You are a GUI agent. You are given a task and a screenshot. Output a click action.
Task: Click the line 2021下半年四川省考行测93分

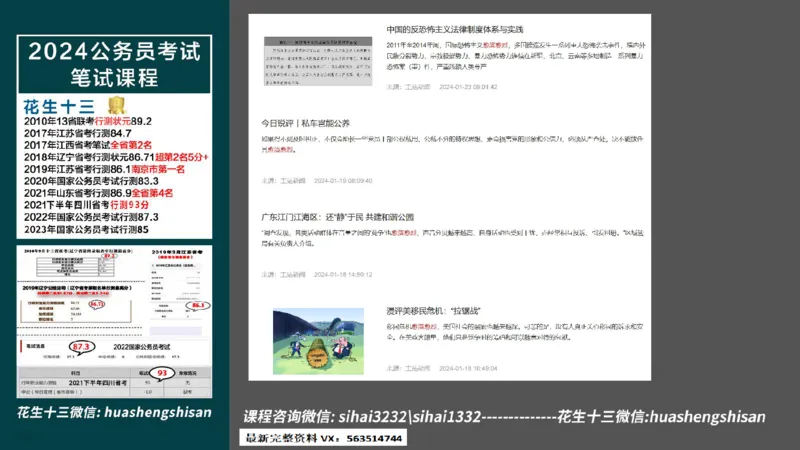(x=86, y=205)
